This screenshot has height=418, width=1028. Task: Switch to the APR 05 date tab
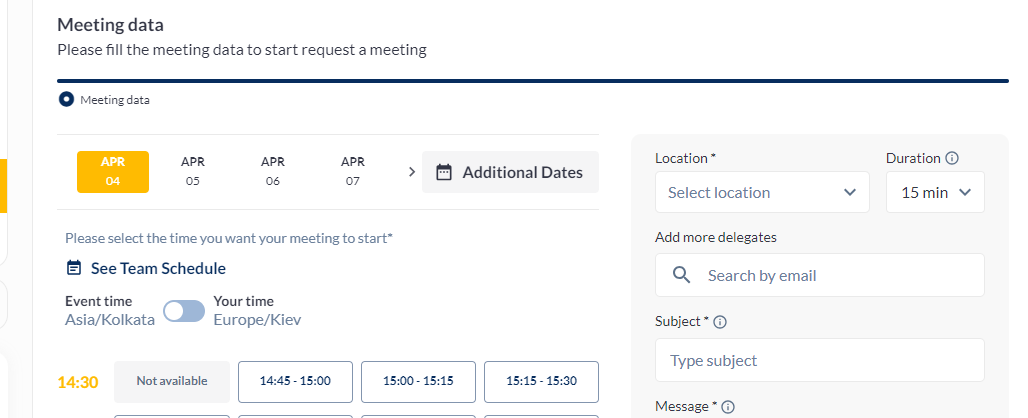click(193, 172)
